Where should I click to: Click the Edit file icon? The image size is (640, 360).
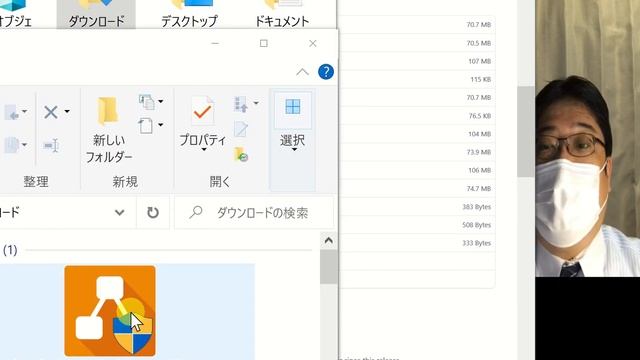tap(241, 129)
